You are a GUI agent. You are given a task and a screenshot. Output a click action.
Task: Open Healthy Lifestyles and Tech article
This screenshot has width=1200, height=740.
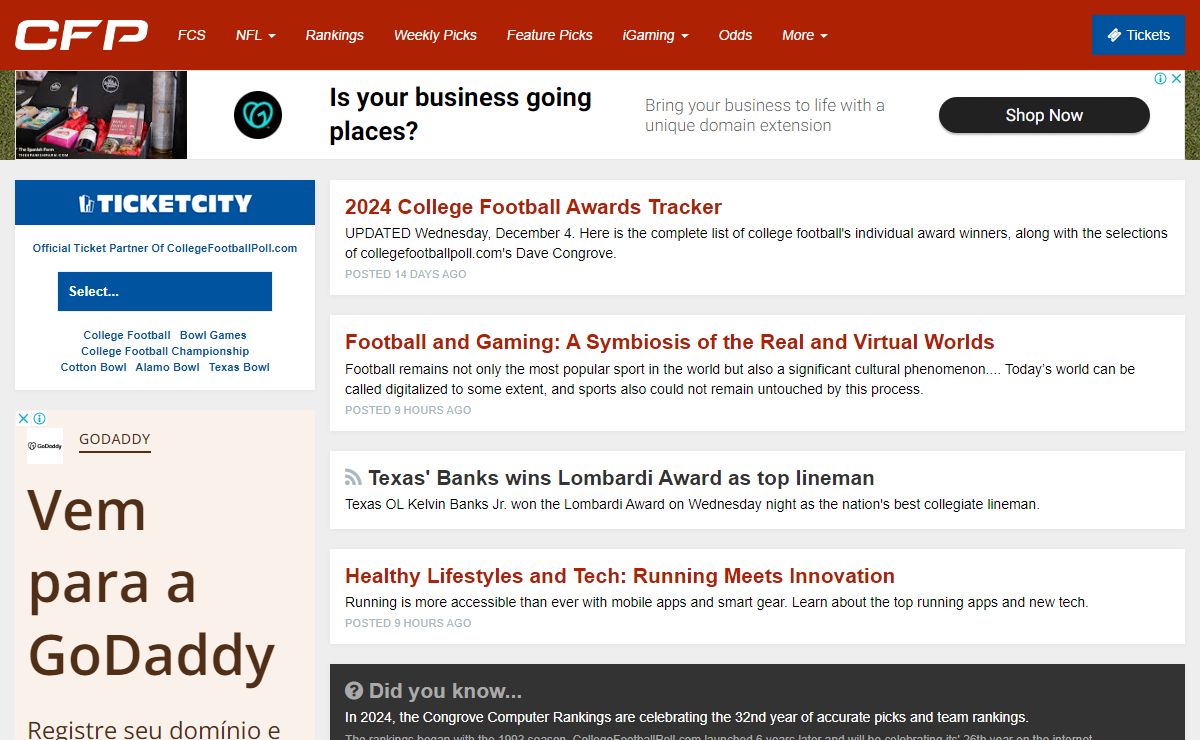click(620, 576)
